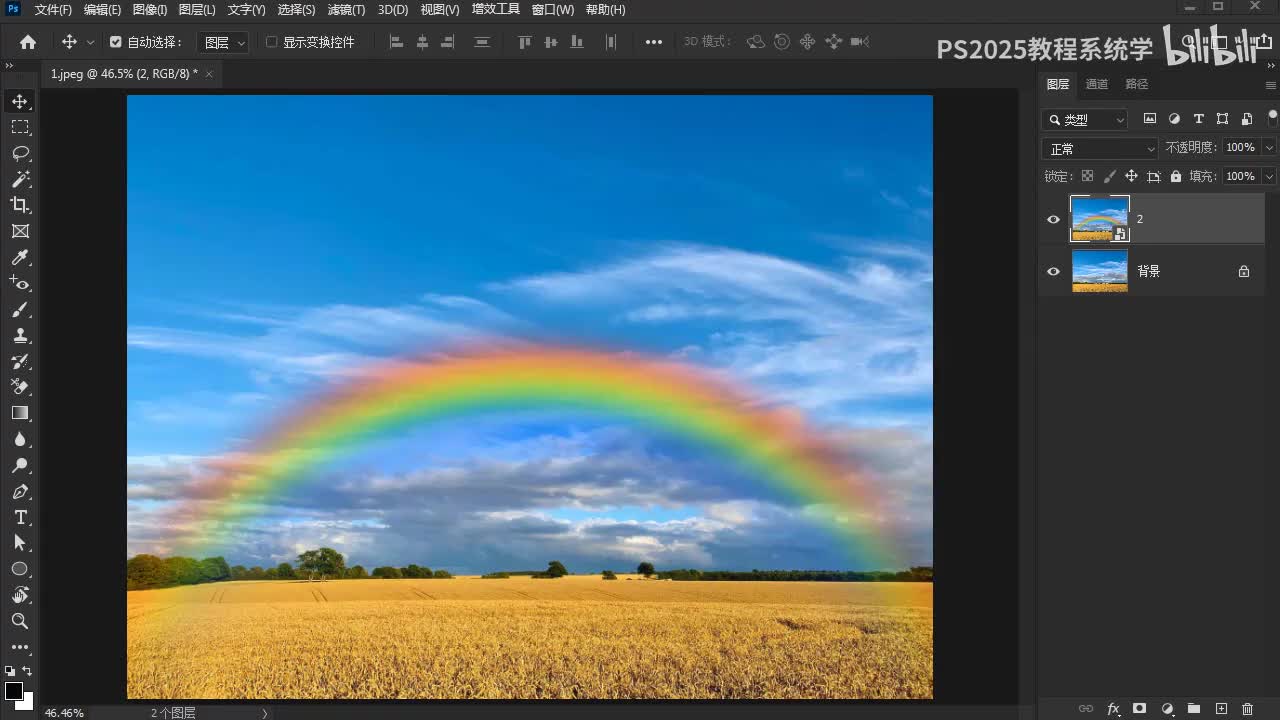Select the Rectangular Marquee tool
This screenshot has width=1280, height=720.
point(20,127)
